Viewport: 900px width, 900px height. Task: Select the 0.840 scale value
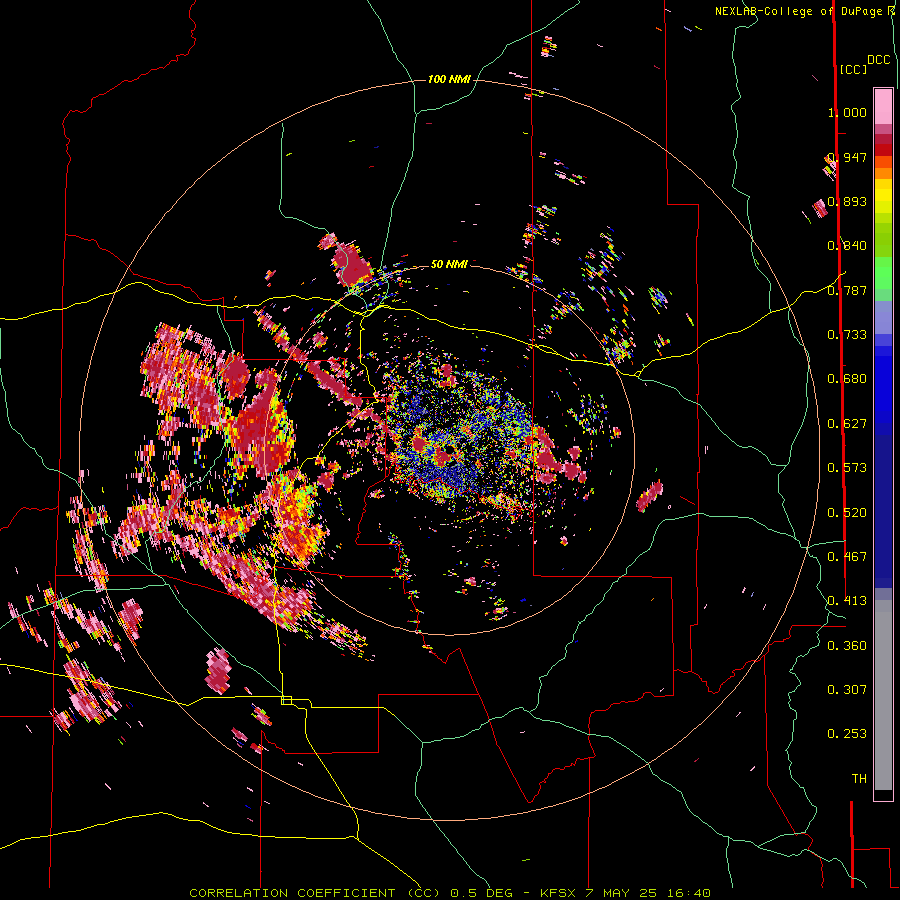(847, 246)
